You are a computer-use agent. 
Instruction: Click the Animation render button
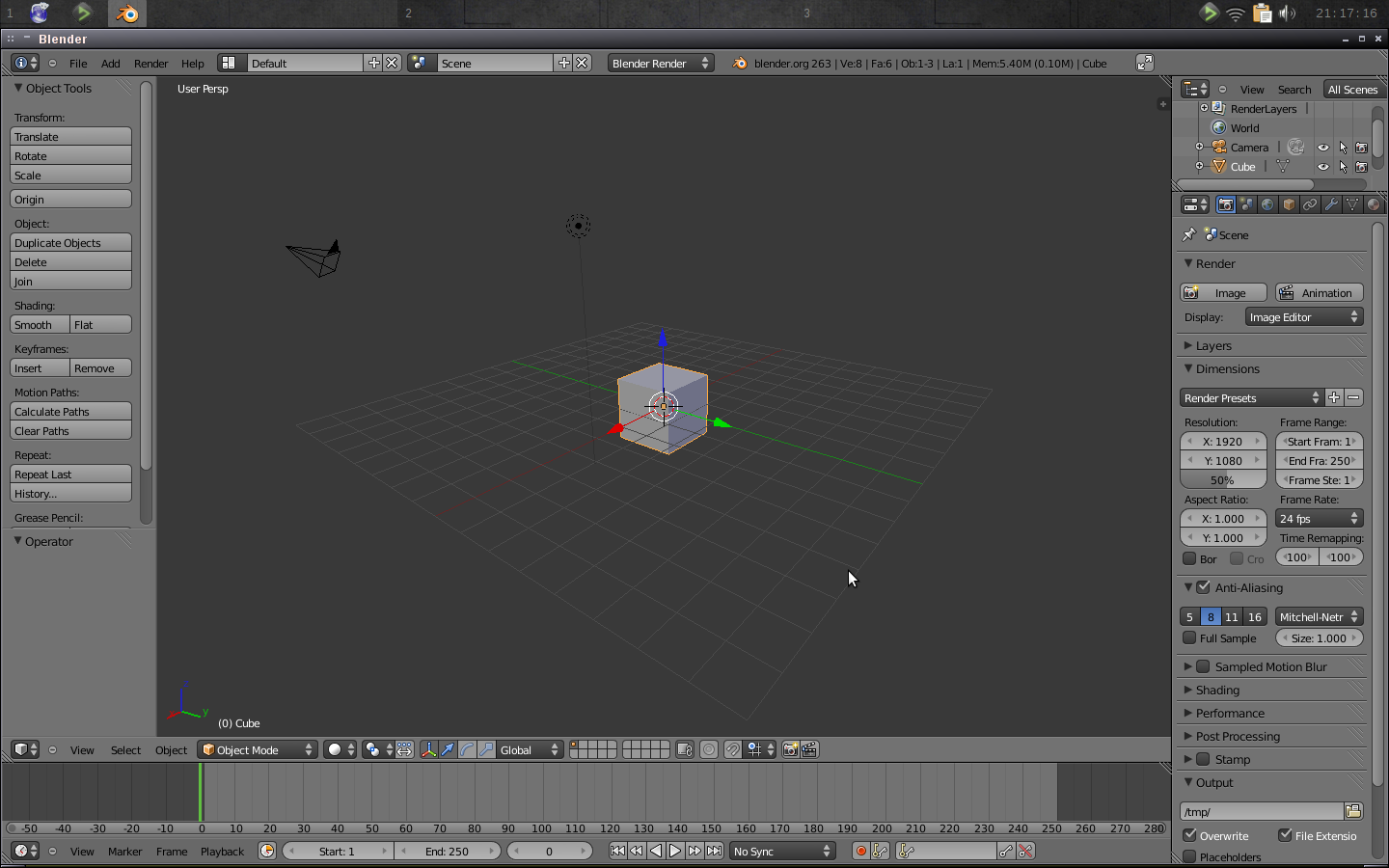pos(1319,292)
